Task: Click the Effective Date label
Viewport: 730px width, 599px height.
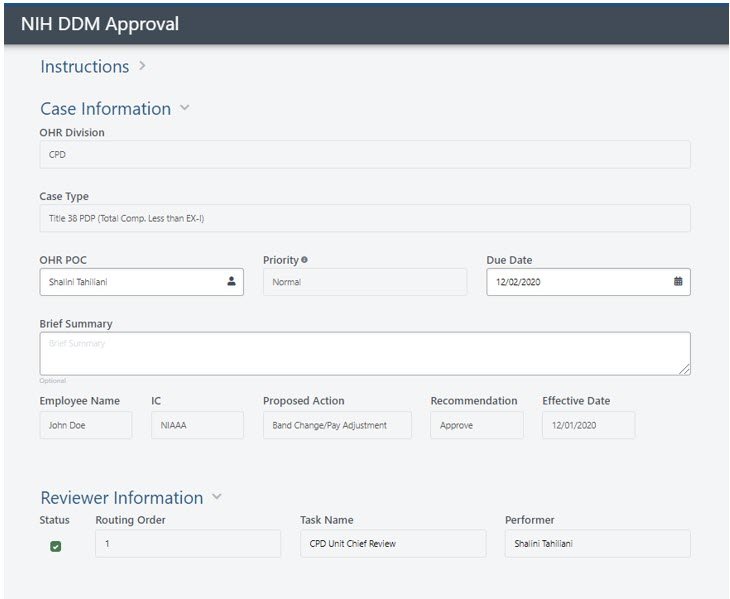Action: (x=576, y=401)
